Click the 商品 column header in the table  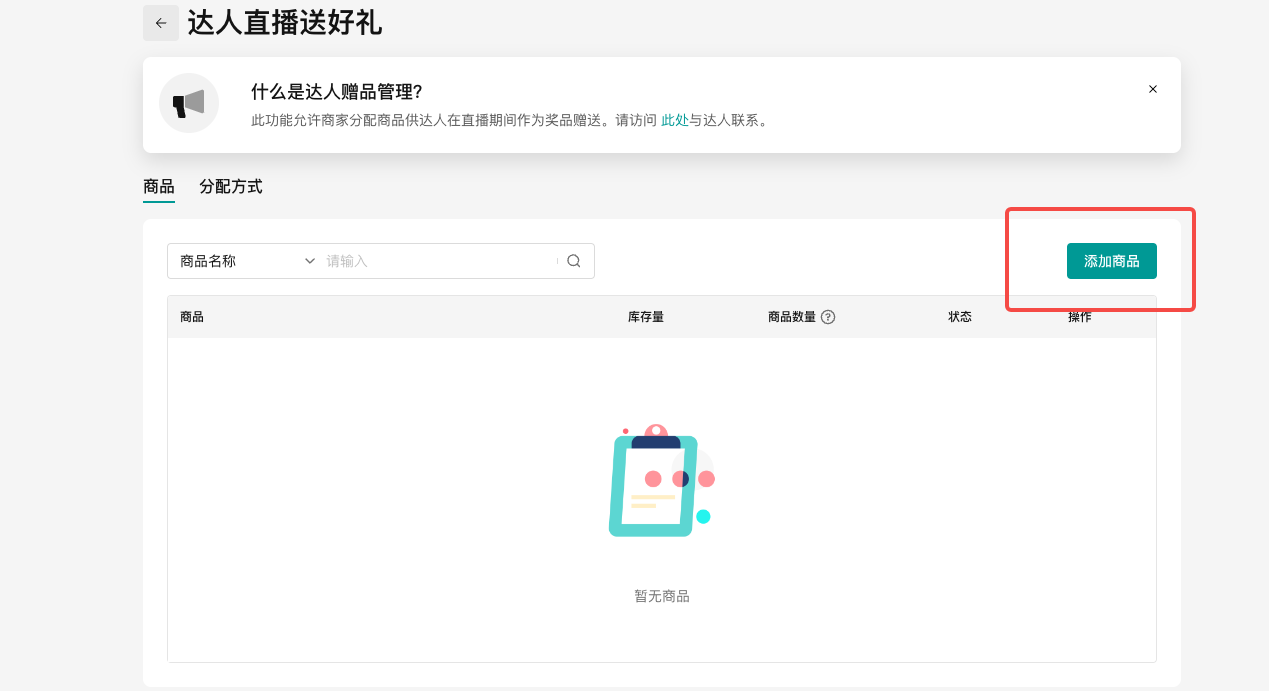[x=192, y=317]
